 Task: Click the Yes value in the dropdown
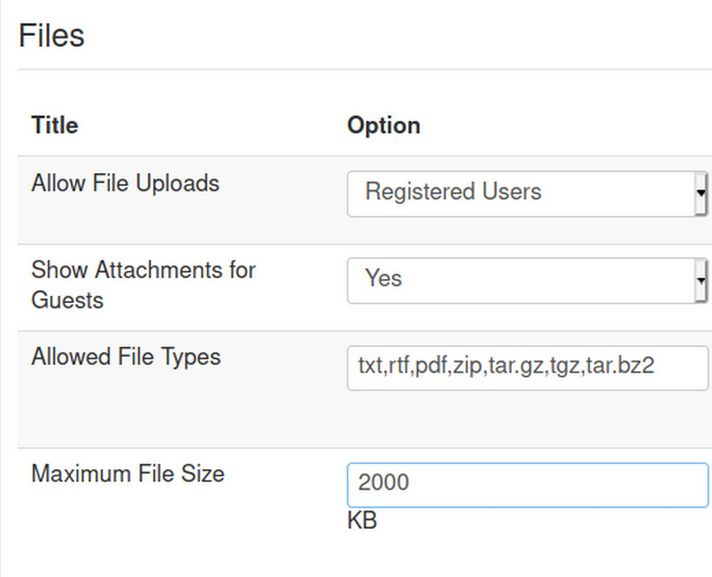[383, 279]
